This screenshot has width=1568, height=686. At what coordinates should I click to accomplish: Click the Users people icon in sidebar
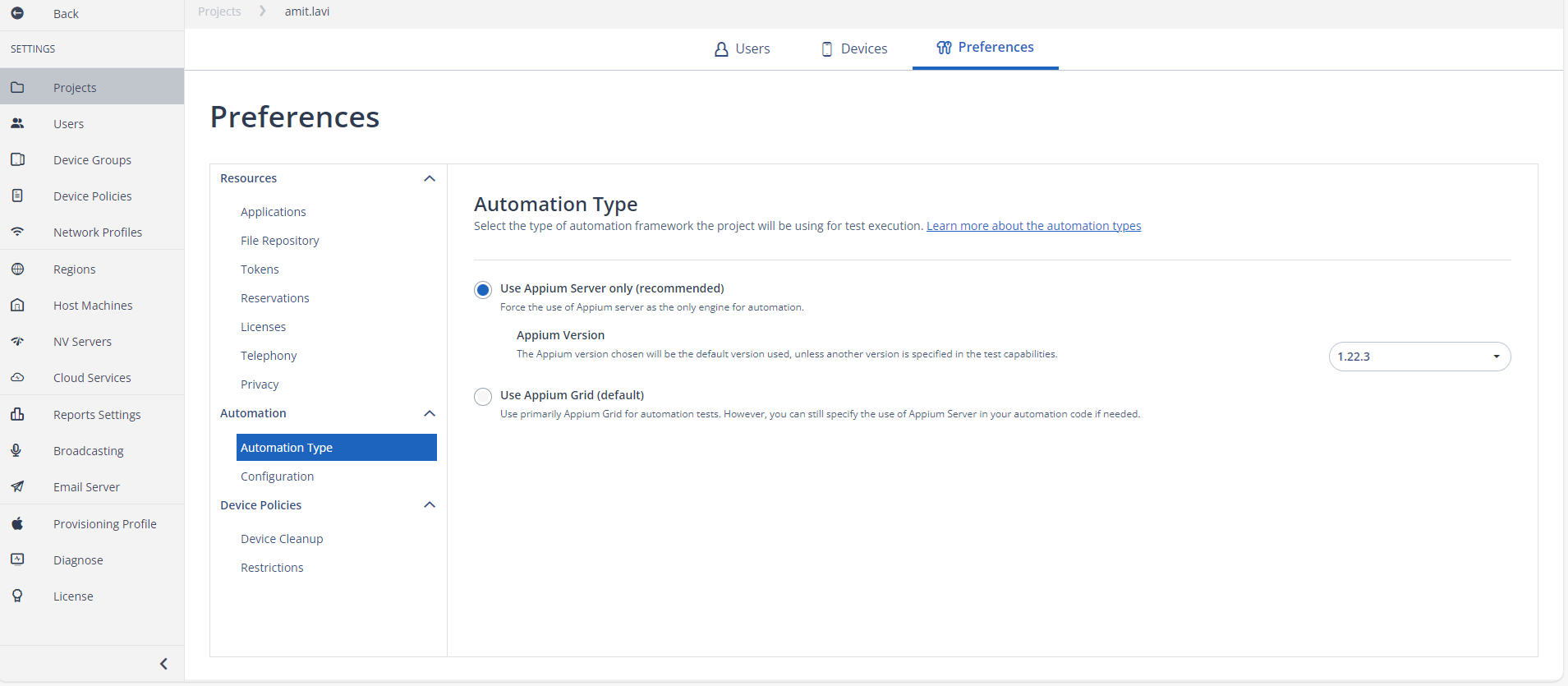pos(17,123)
